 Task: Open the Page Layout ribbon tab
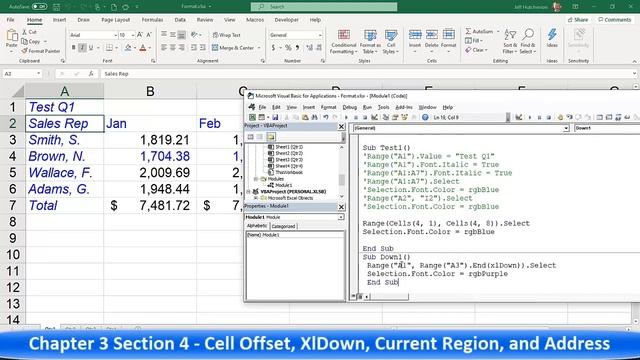click(116, 20)
